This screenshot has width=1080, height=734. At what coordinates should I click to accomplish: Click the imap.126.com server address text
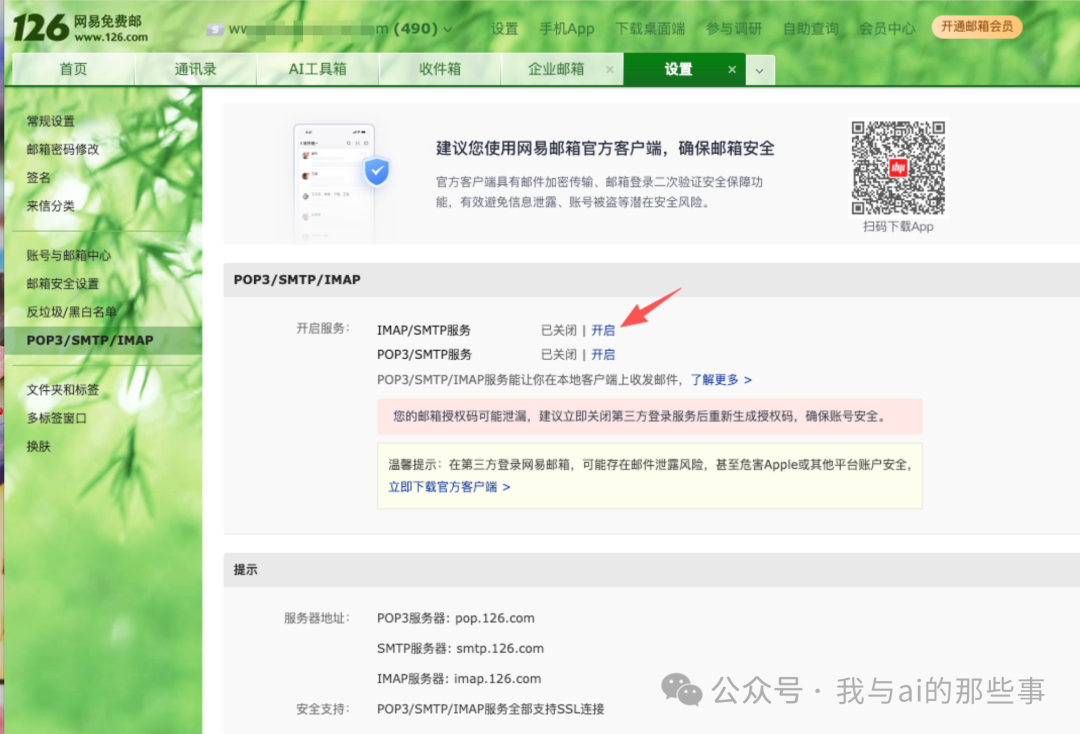pyautogui.click(x=497, y=679)
